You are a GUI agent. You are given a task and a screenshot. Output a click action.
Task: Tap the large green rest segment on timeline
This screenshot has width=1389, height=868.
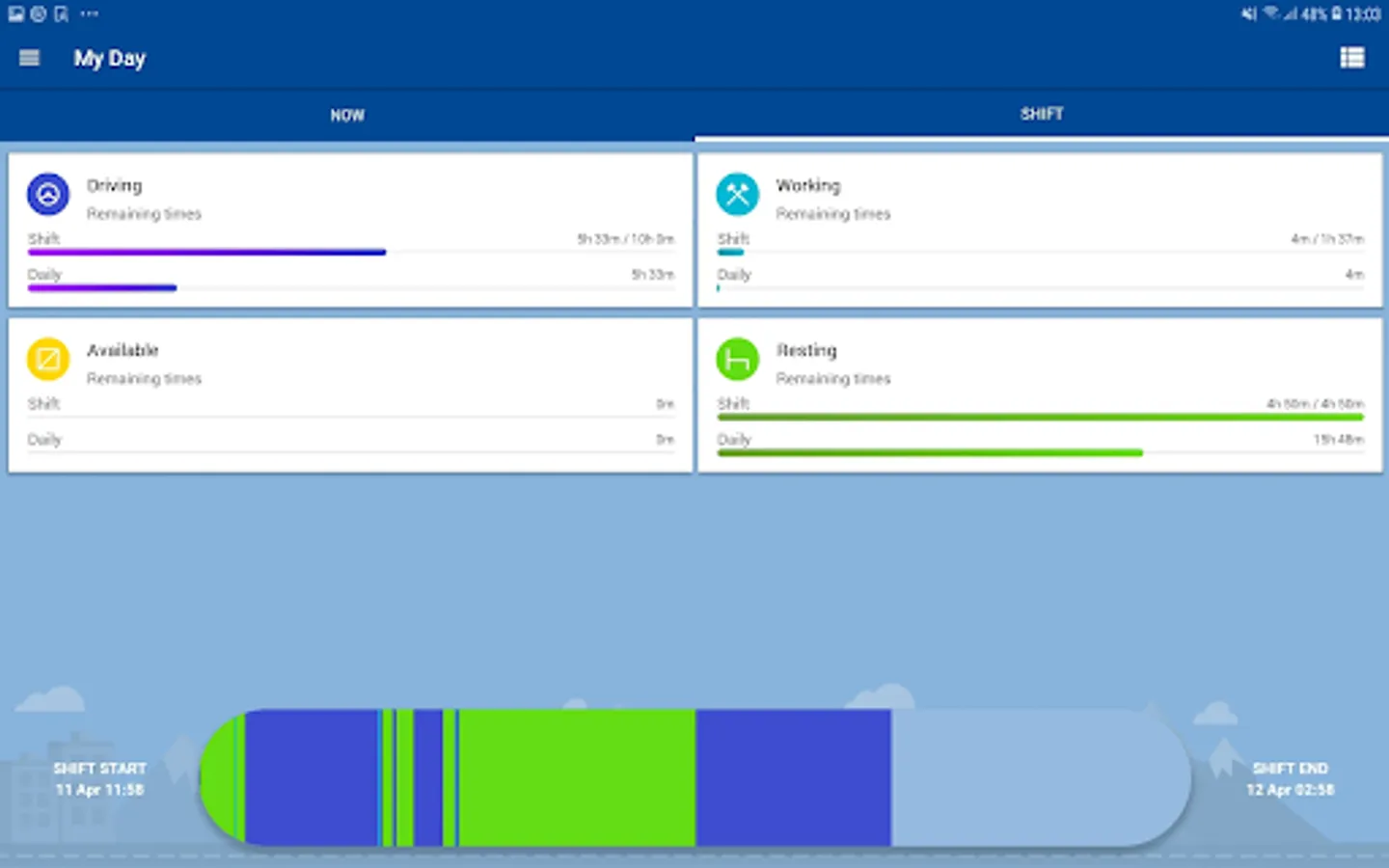click(574, 777)
